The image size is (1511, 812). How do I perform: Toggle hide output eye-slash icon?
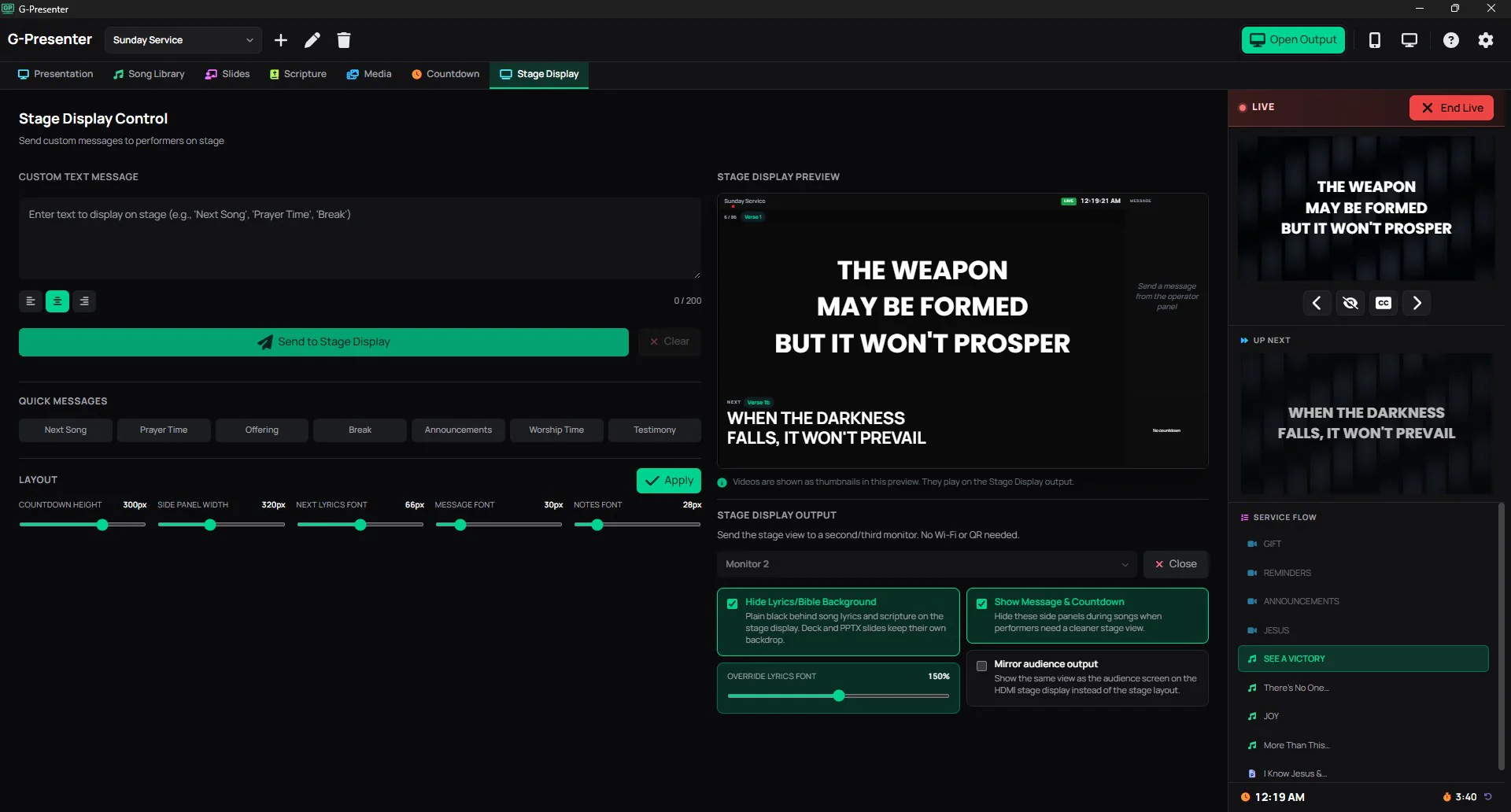click(x=1350, y=303)
